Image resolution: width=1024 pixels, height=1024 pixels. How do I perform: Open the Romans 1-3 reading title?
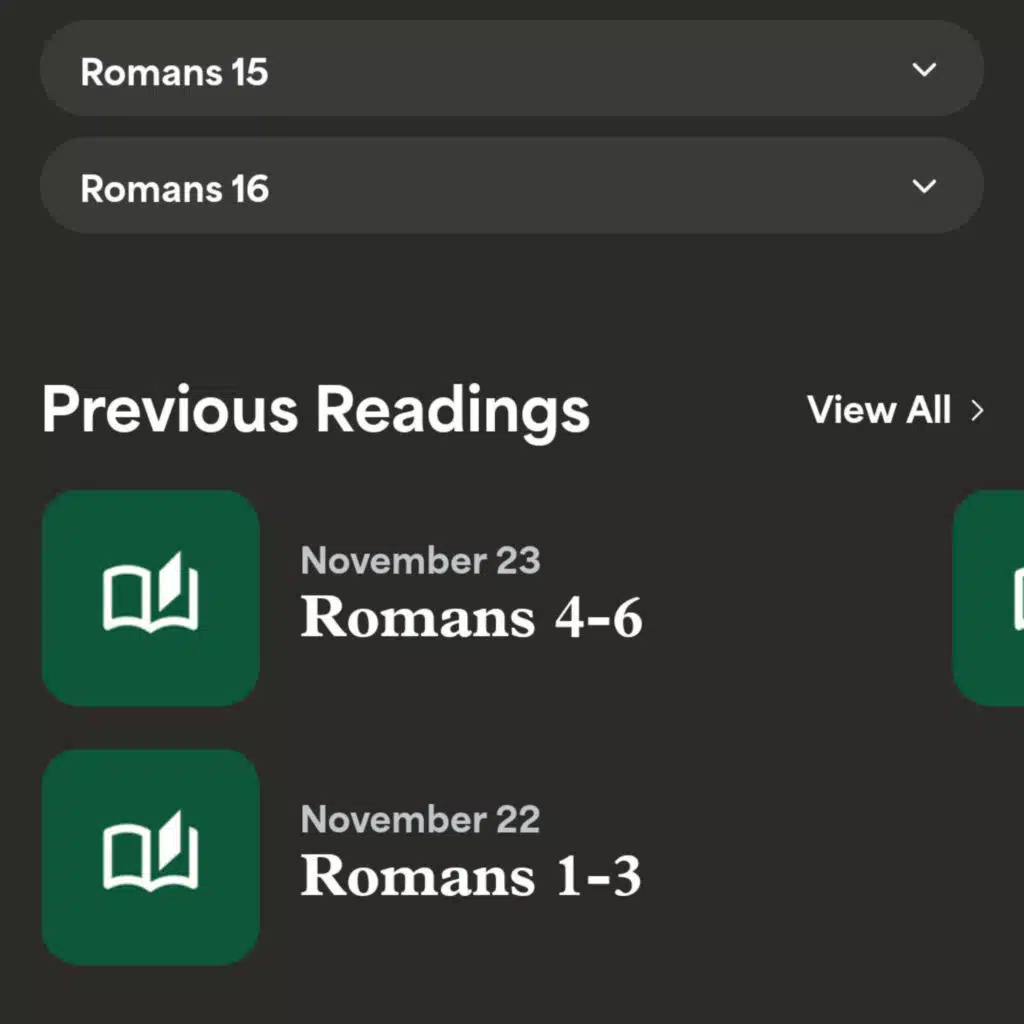[x=470, y=876]
